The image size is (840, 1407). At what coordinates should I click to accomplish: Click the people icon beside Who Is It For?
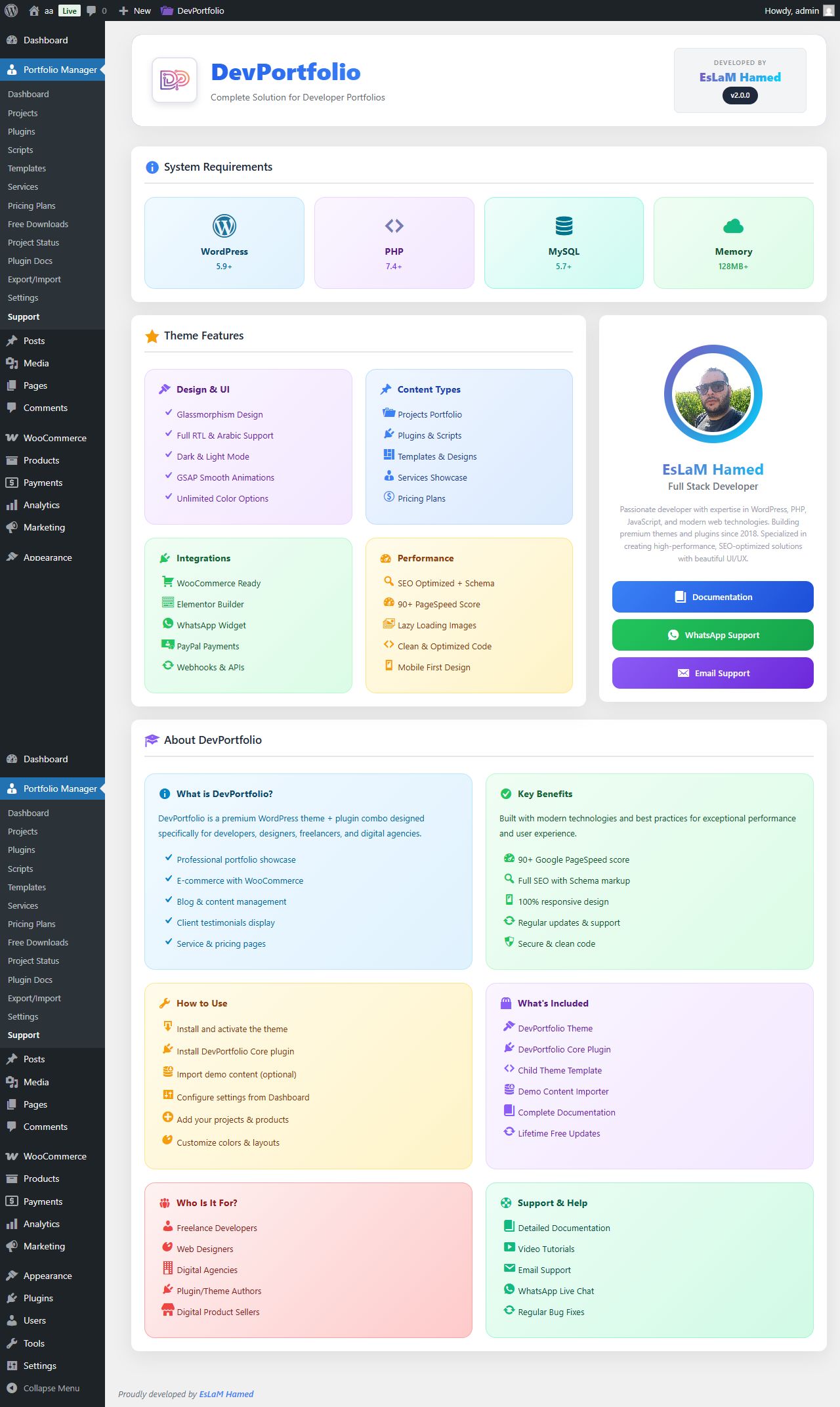click(x=165, y=1203)
